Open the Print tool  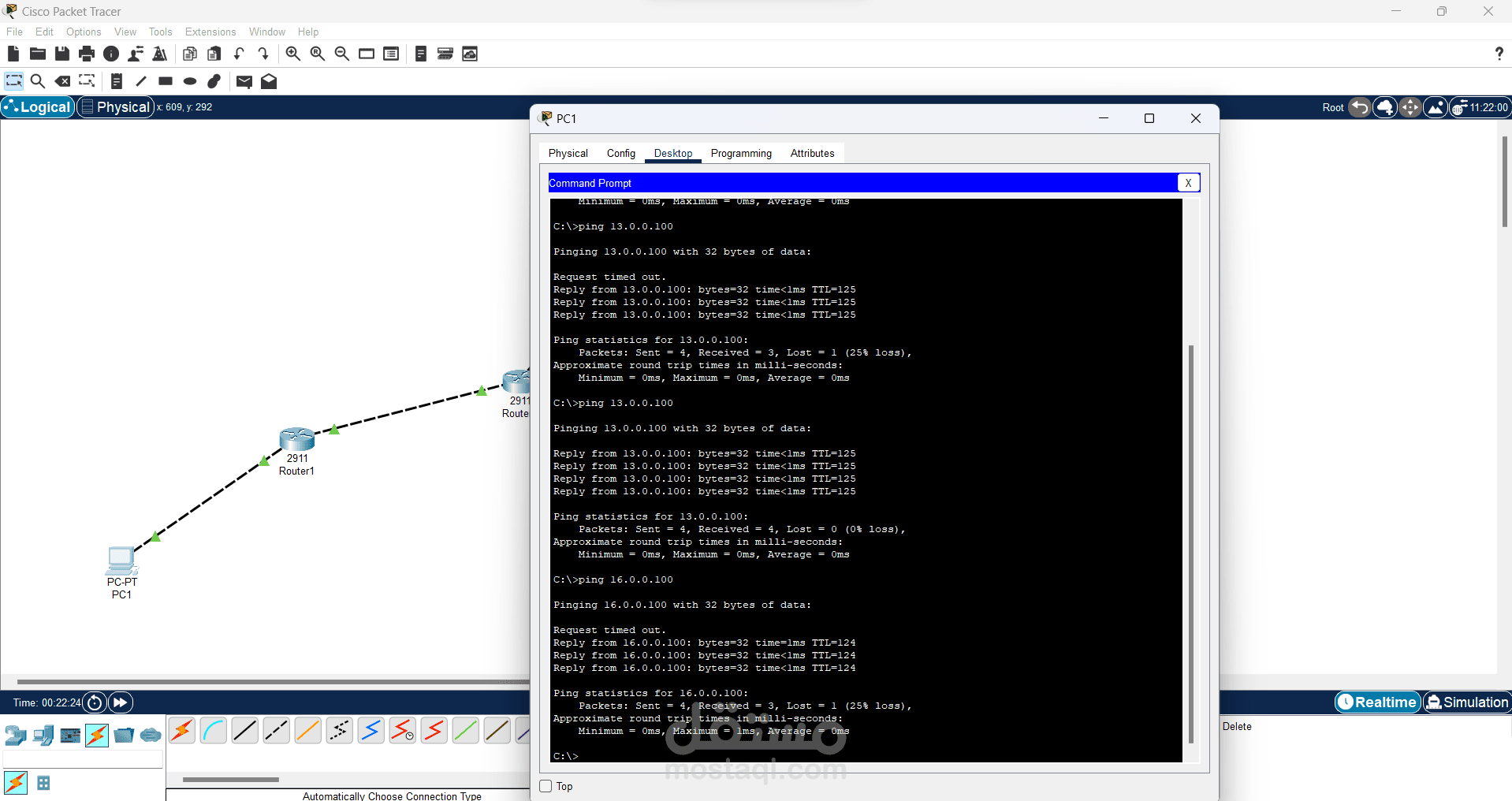pos(86,54)
